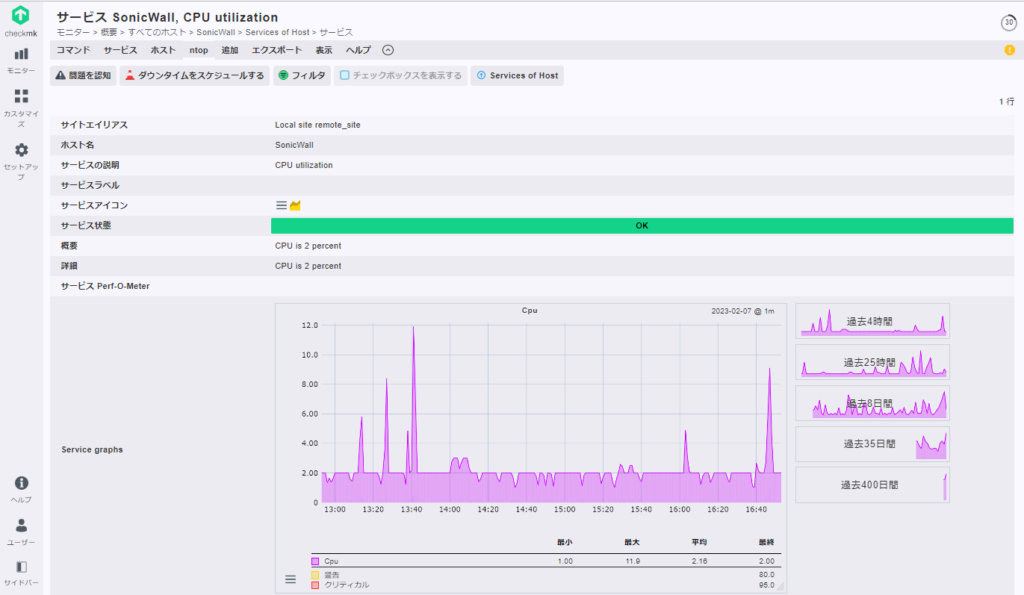This screenshot has height=595, width=1024.
Task: Open the ヘルプ menu in the menu bar
Action: coord(358,50)
